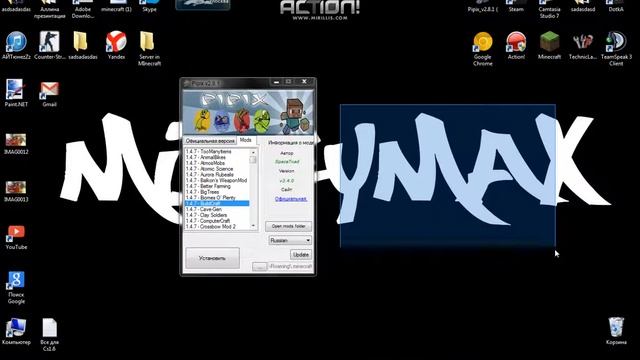Select '1.4.7 - Clay Soldiers' in mod list

coord(217,215)
